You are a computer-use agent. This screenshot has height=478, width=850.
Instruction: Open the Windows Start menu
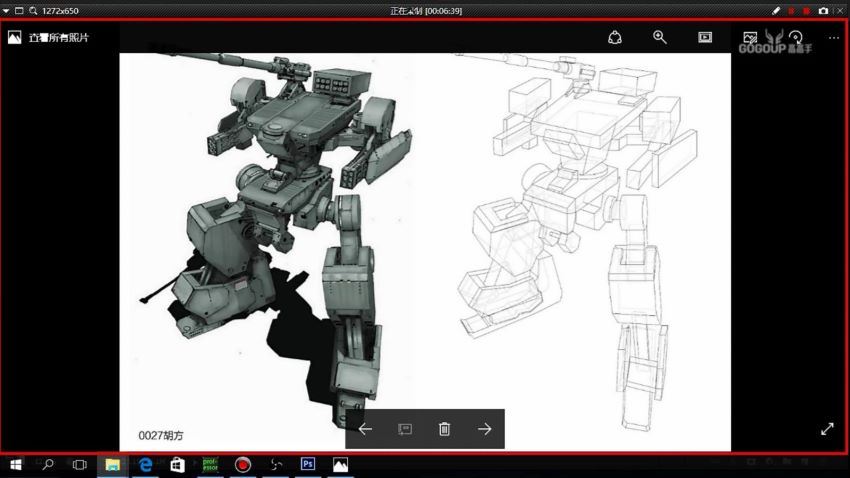pos(16,465)
